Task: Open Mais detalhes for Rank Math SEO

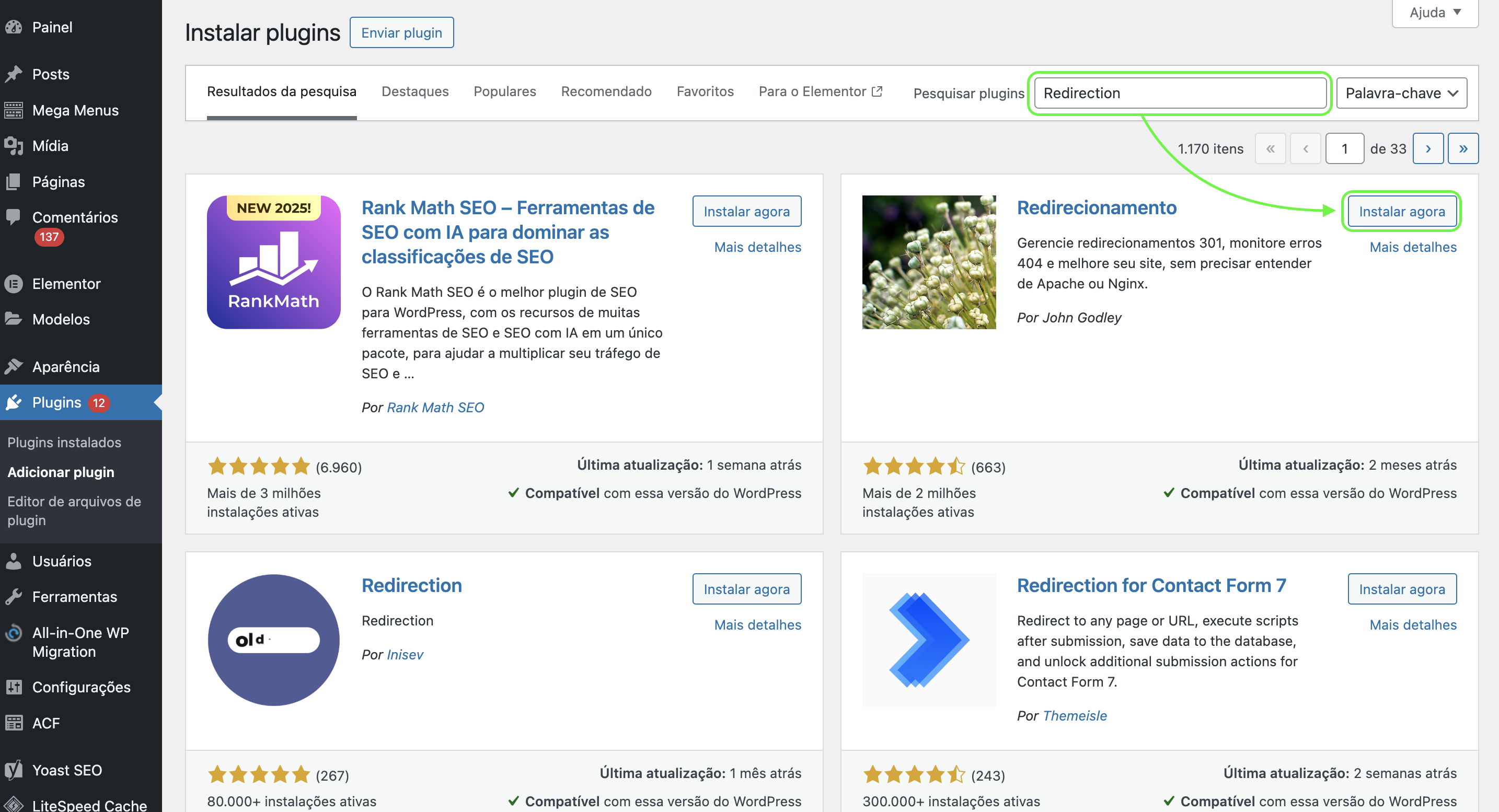Action: (758, 247)
